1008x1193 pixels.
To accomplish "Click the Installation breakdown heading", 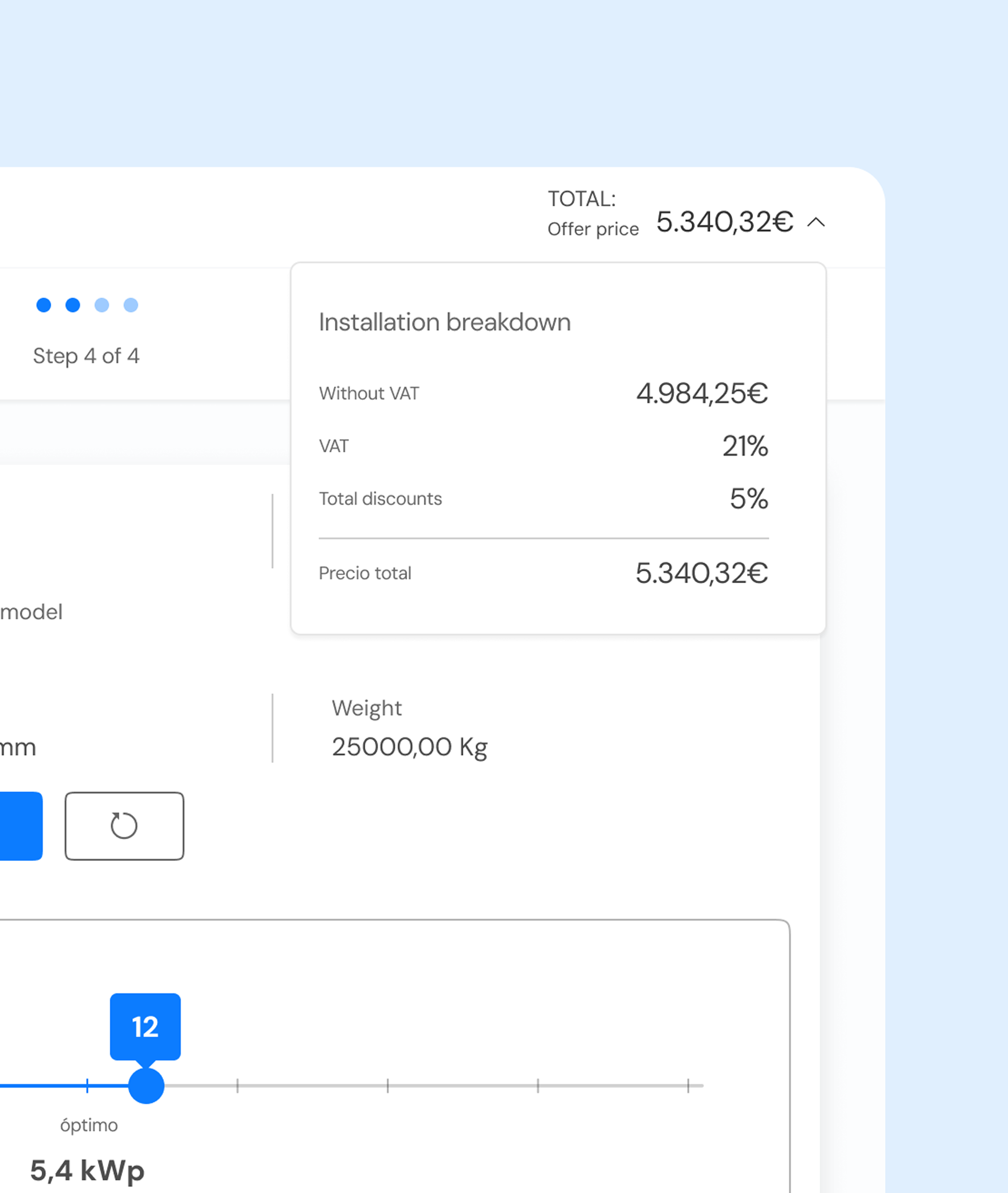I will tap(444, 322).
